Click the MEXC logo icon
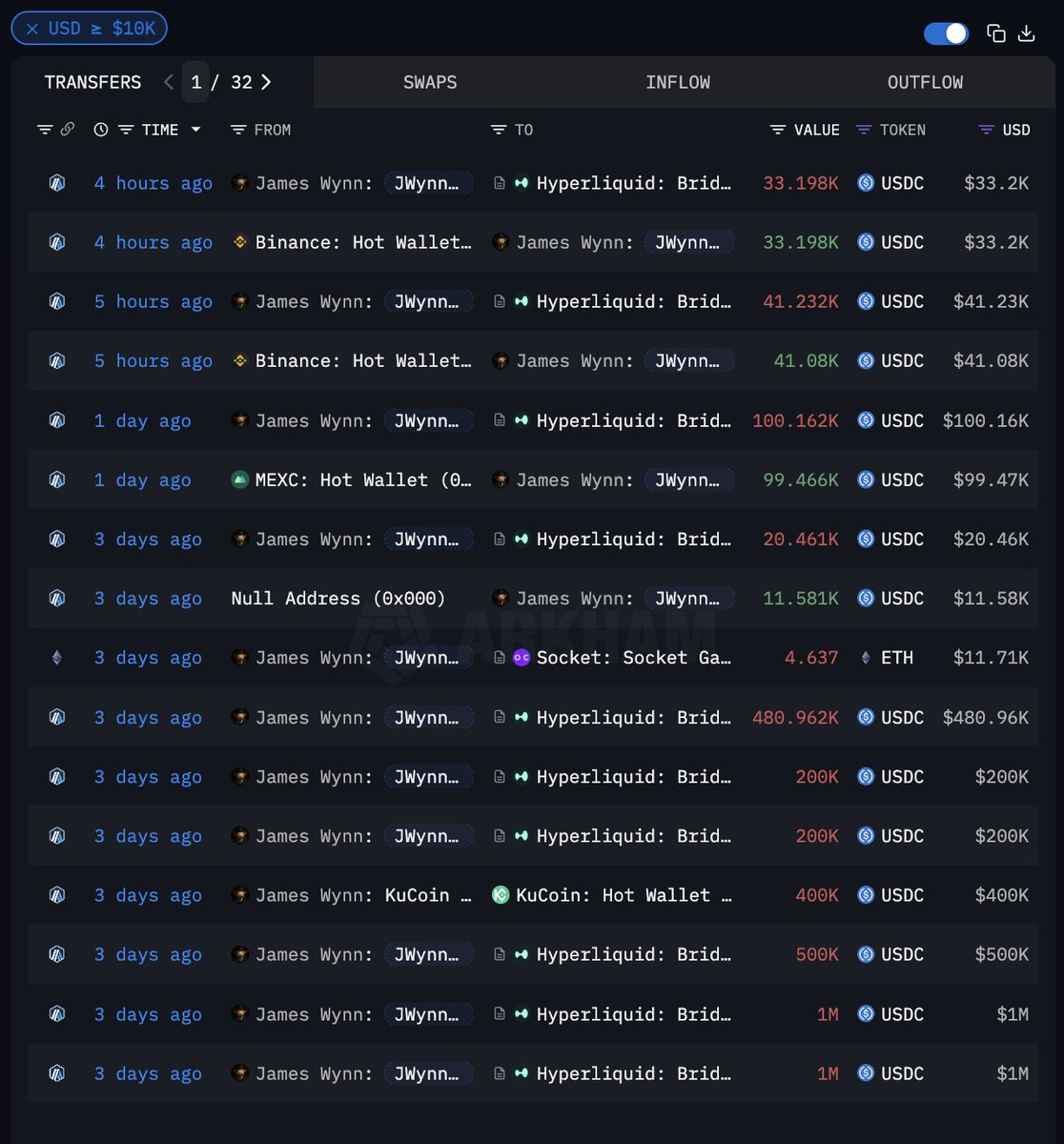The image size is (1064, 1144). click(240, 480)
